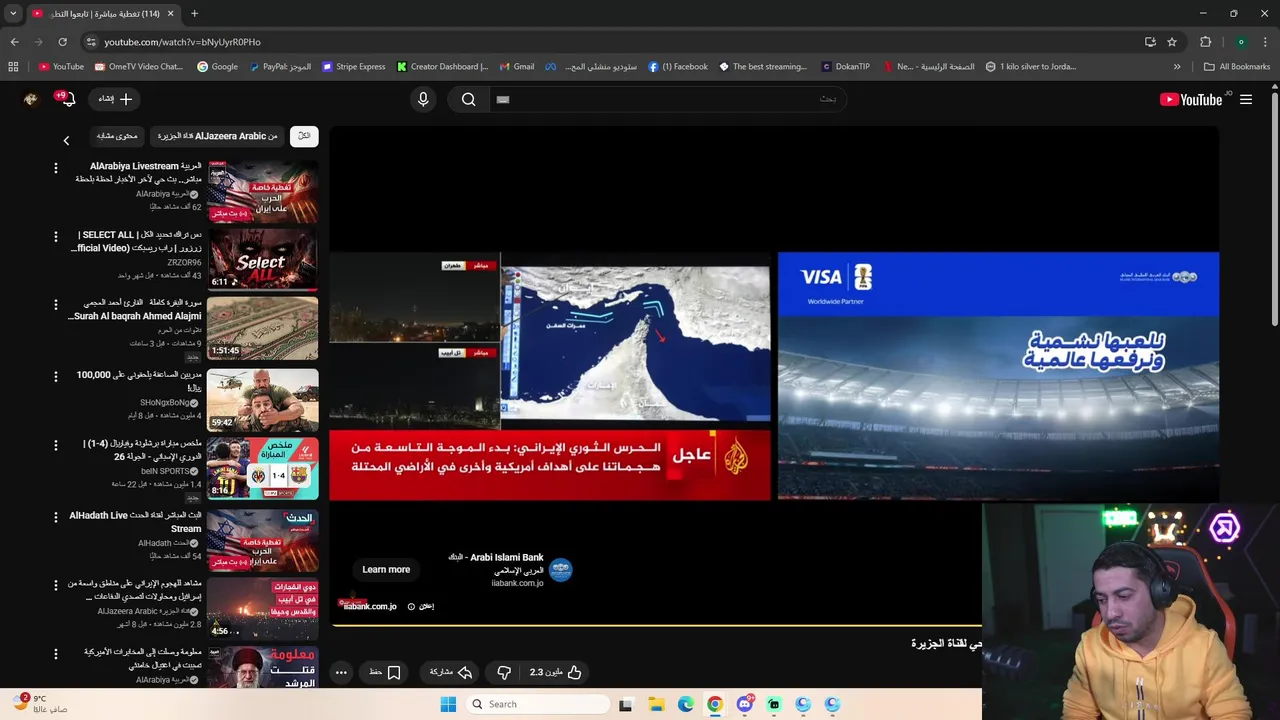
Task: Click the Share arrow button
Action: (451, 672)
